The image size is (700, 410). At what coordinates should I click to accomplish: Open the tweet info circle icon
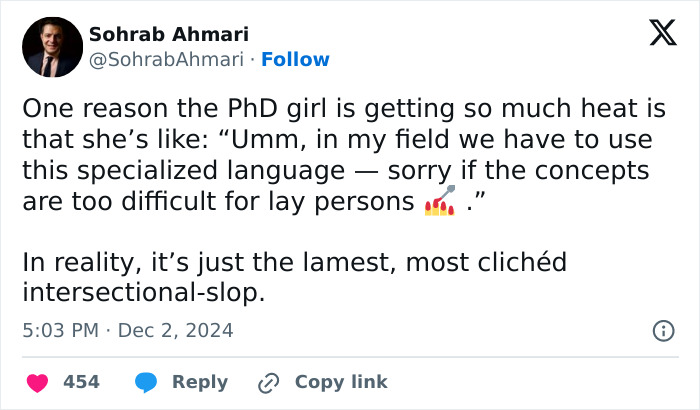[x=662, y=330]
